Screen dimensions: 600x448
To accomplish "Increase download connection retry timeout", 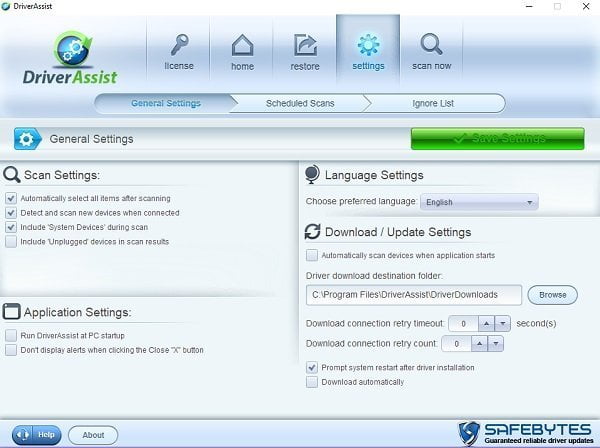I will point(486,324).
